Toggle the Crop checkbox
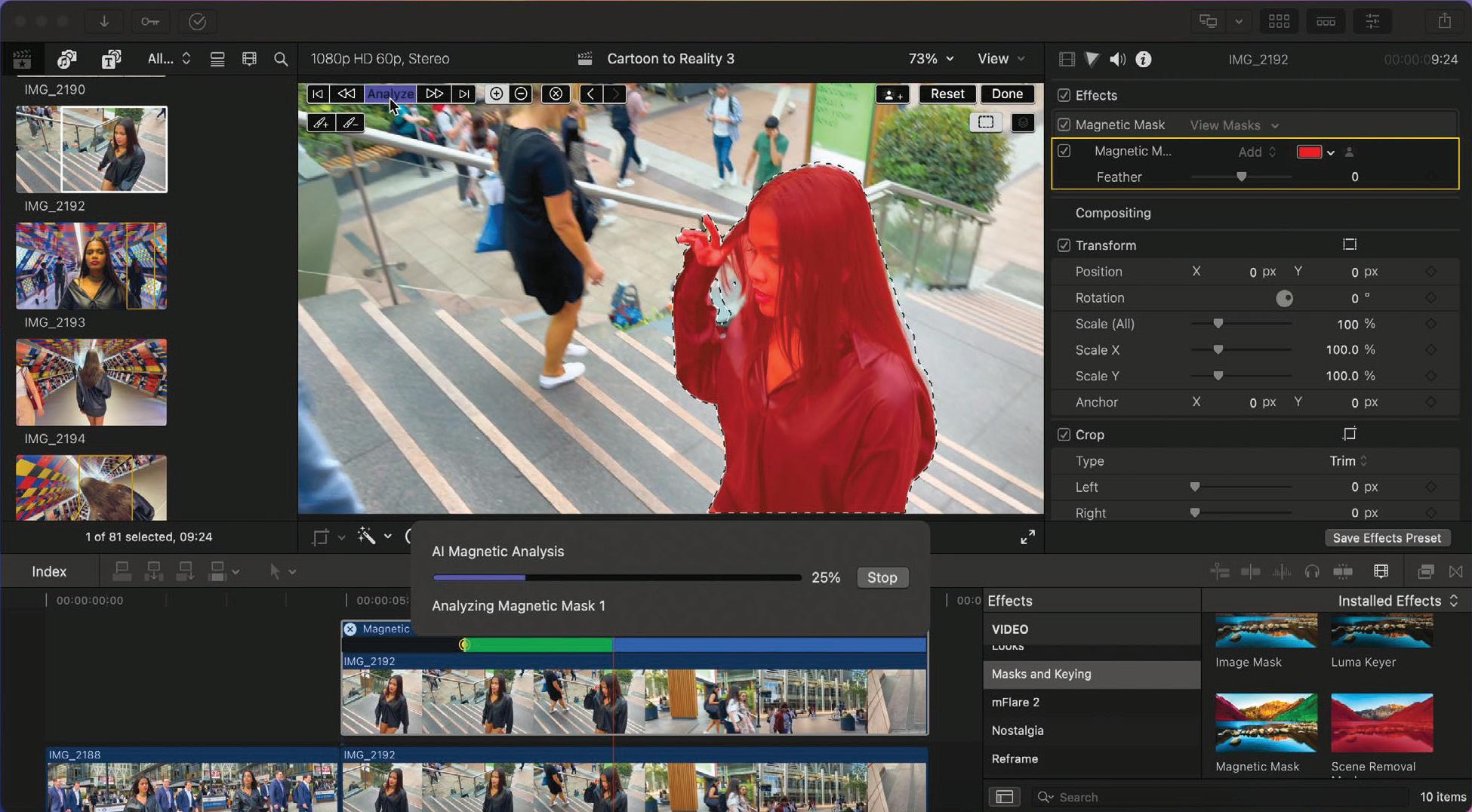1472x812 pixels. (x=1064, y=435)
